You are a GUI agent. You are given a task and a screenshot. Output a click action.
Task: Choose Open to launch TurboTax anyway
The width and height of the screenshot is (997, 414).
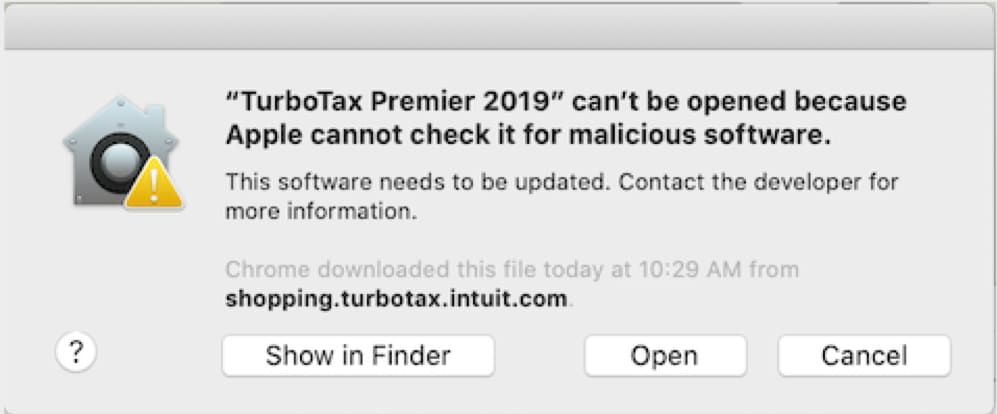pos(665,355)
